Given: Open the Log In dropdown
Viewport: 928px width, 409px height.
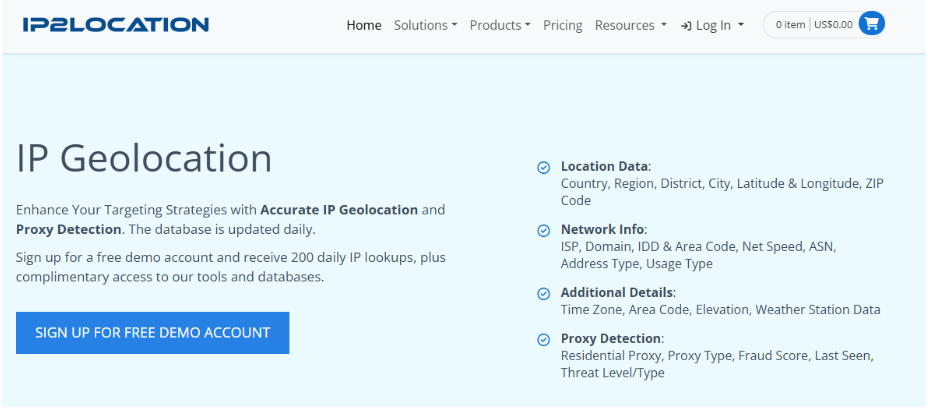Looking at the screenshot, I should pos(713,25).
